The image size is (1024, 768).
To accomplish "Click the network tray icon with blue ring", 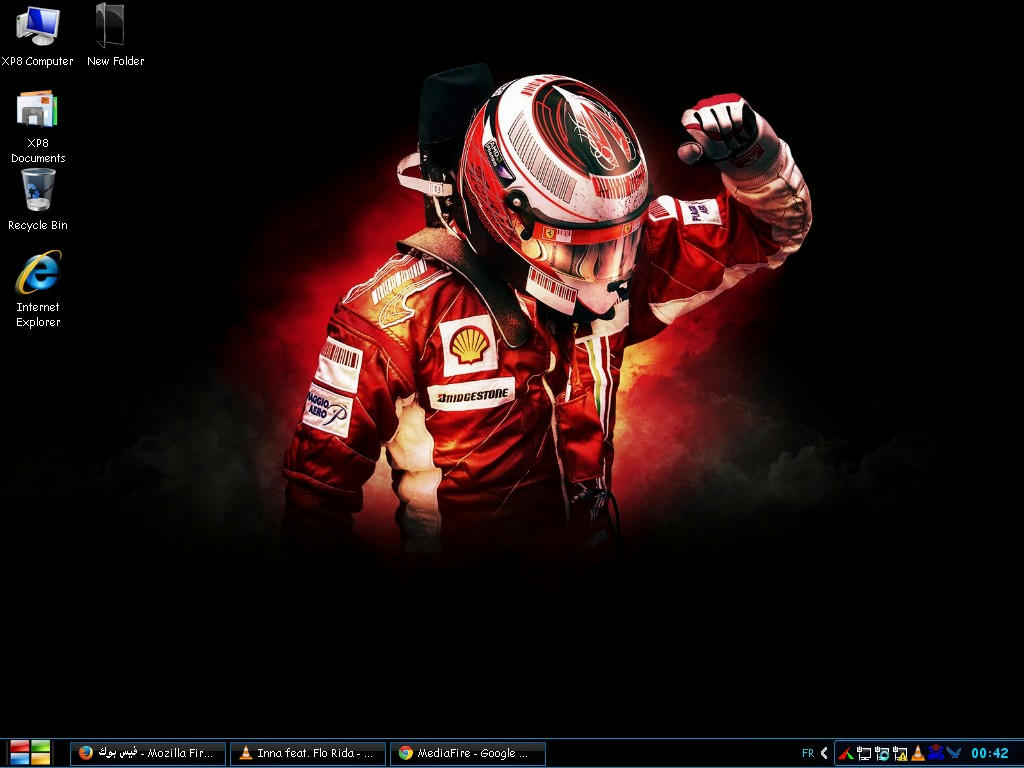I will point(882,754).
